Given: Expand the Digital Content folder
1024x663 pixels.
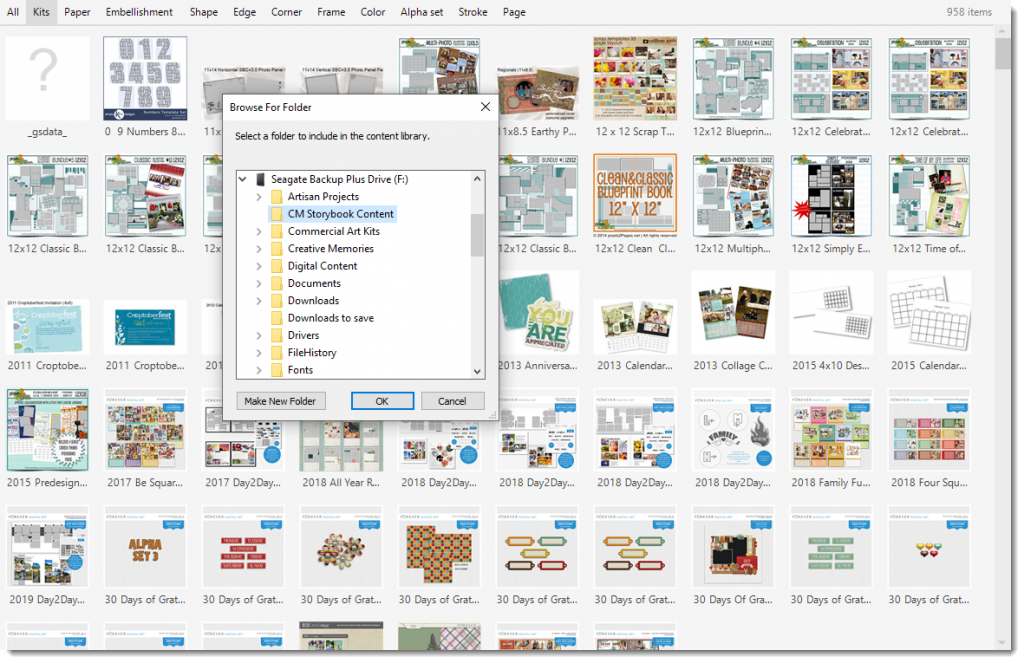Looking at the screenshot, I should pyautogui.click(x=259, y=266).
